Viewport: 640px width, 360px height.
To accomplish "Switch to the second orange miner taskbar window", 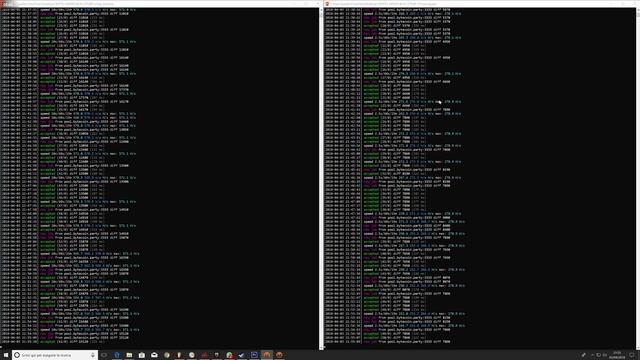I will [x=279, y=355].
